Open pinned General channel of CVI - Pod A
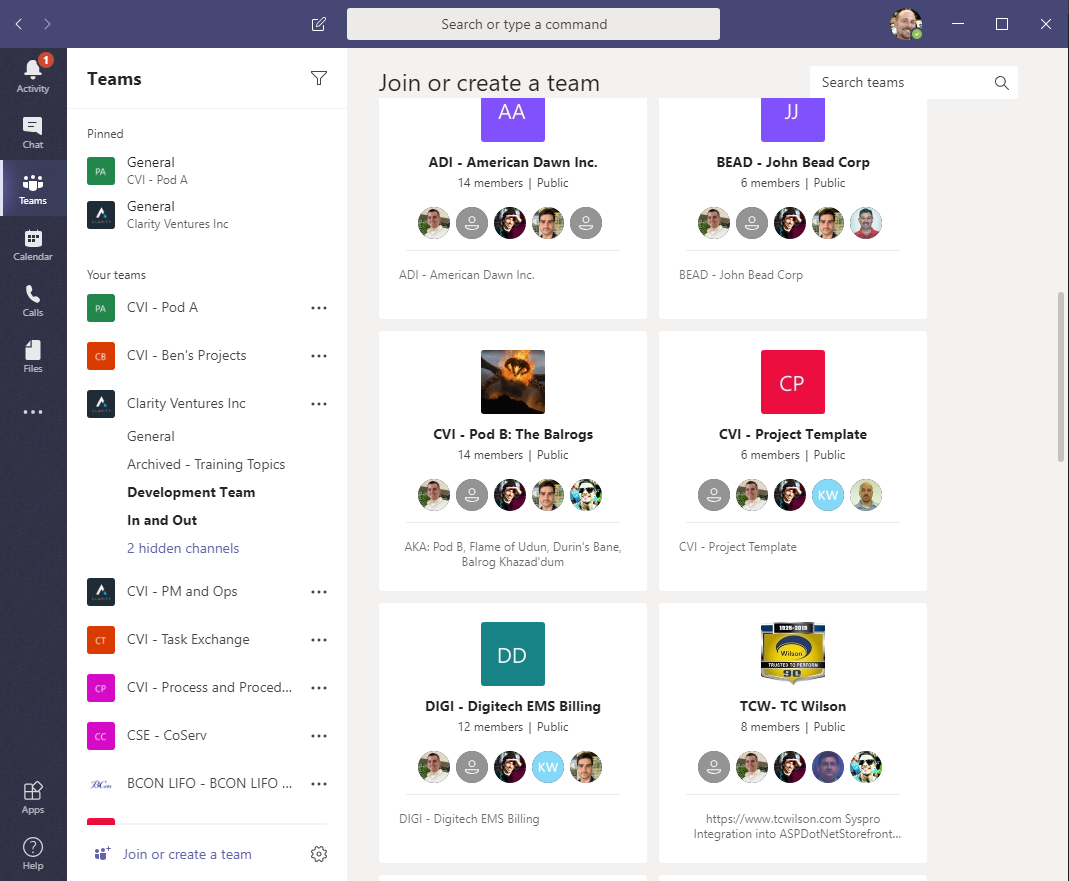 [x=207, y=170]
